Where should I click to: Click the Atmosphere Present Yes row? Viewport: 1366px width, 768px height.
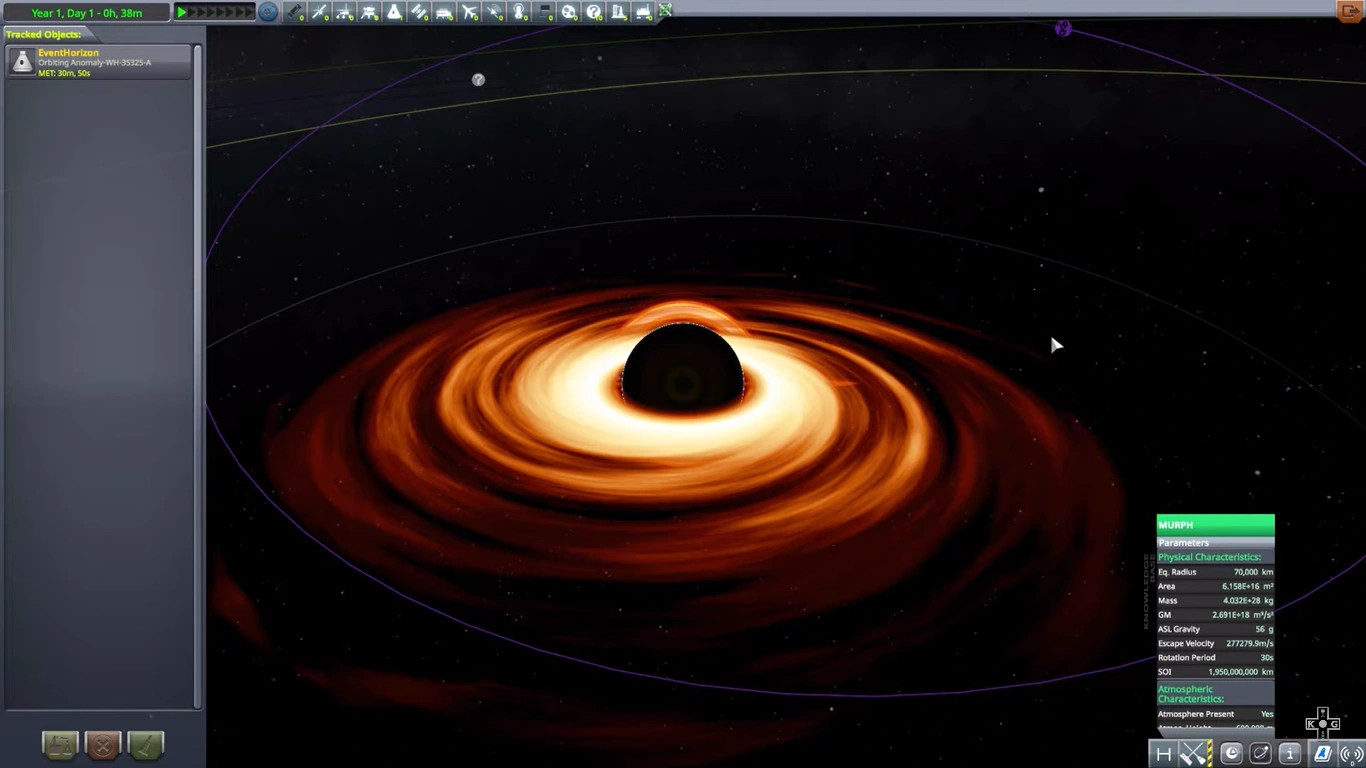tap(1215, 714)
